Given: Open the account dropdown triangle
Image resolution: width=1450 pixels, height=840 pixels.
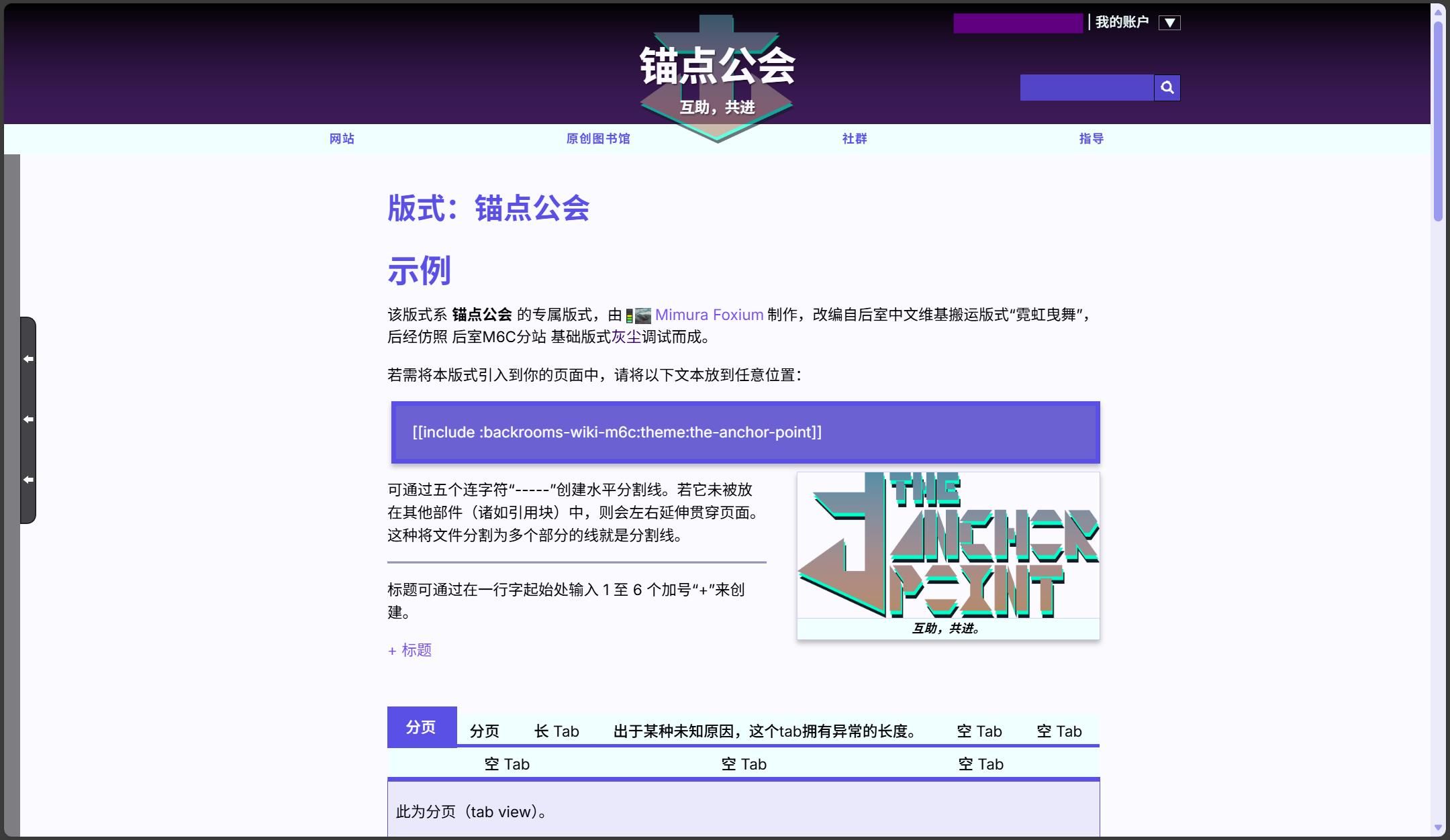Looking at the screenshot, I should [1171, 22].
